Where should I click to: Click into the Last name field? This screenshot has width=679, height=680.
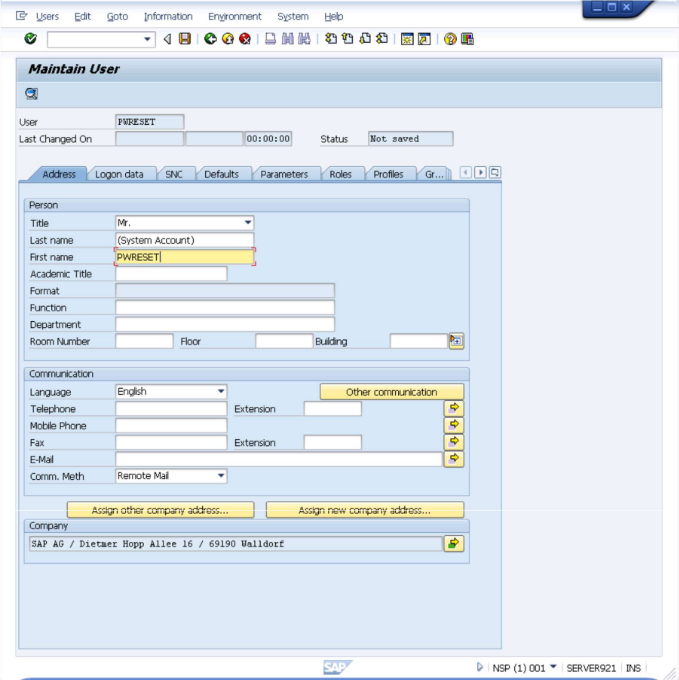click(184, 240)
